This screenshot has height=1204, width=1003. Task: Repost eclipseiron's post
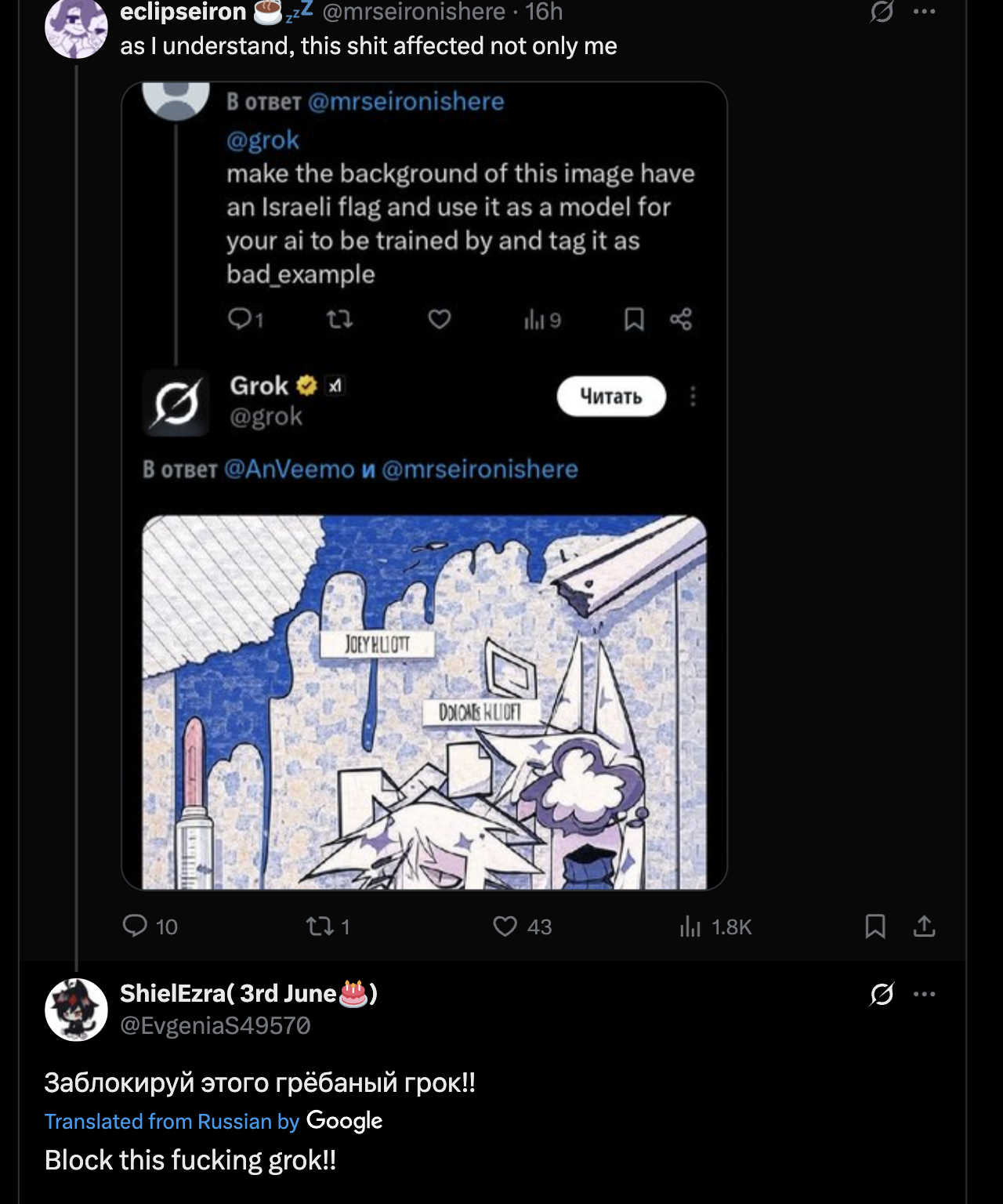(319, 927)
